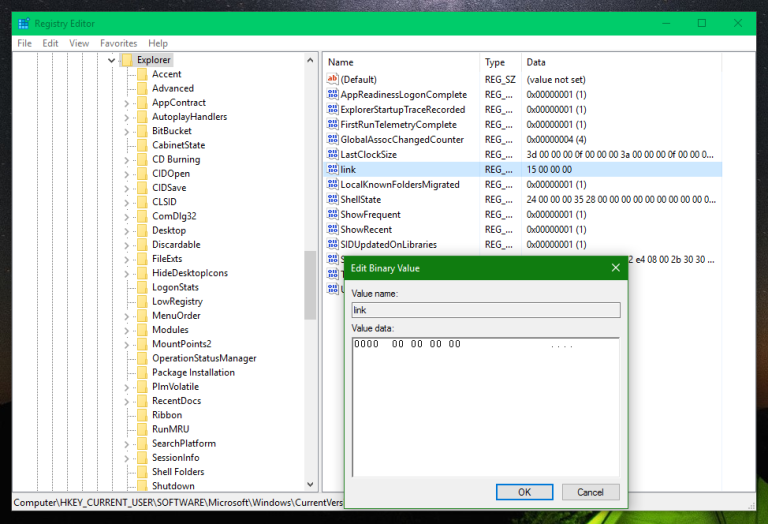Click the folder icon beside BitBucket

coord(141,131)
